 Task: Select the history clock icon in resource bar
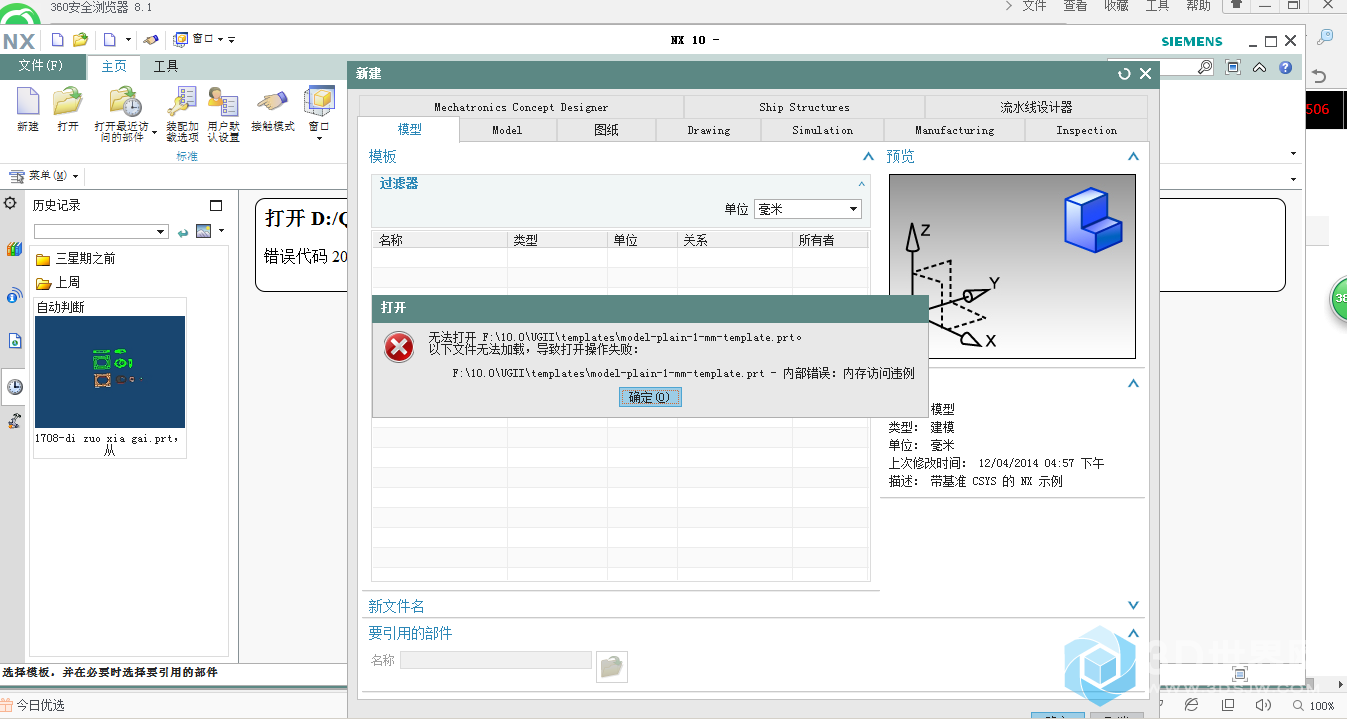tap(14, 387)
